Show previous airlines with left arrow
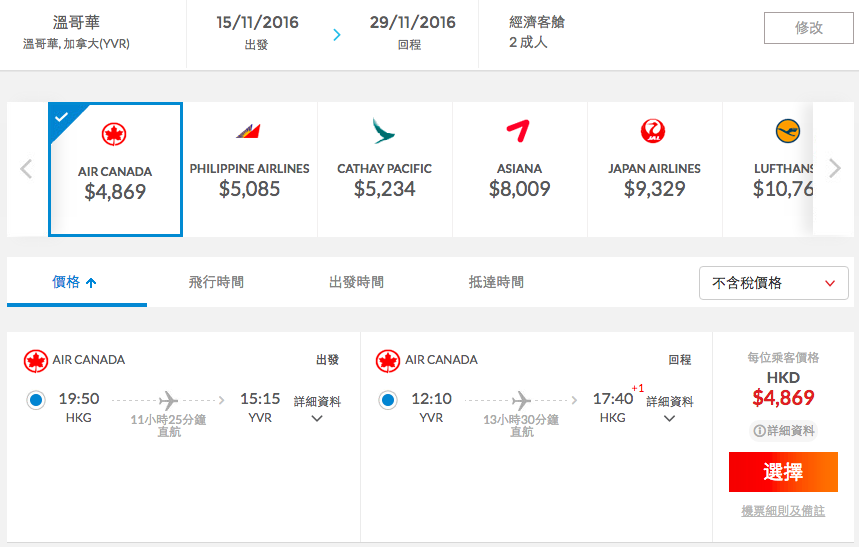This screenshot has height=547, width=859. click(x=26, y=169)
